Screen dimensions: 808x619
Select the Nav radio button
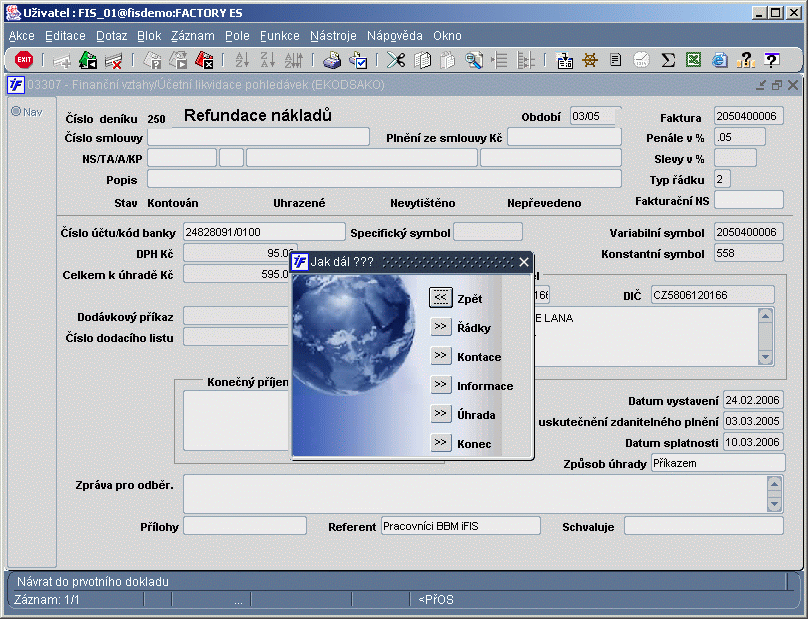[16, 111]
